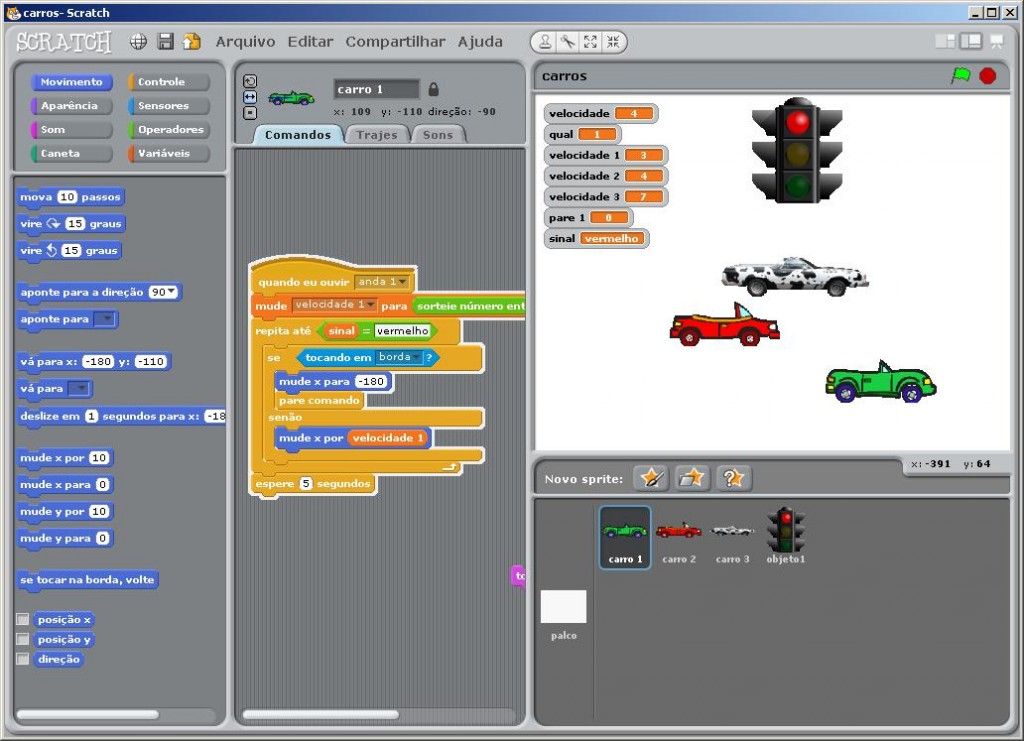
Task: Paint a new sprite with star-brush icon
Action: pyautogui.click(x=651, y=478)
